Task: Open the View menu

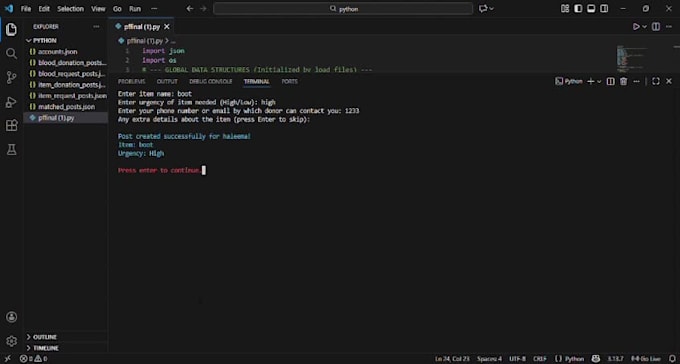Action: click(x=98, y=9)
